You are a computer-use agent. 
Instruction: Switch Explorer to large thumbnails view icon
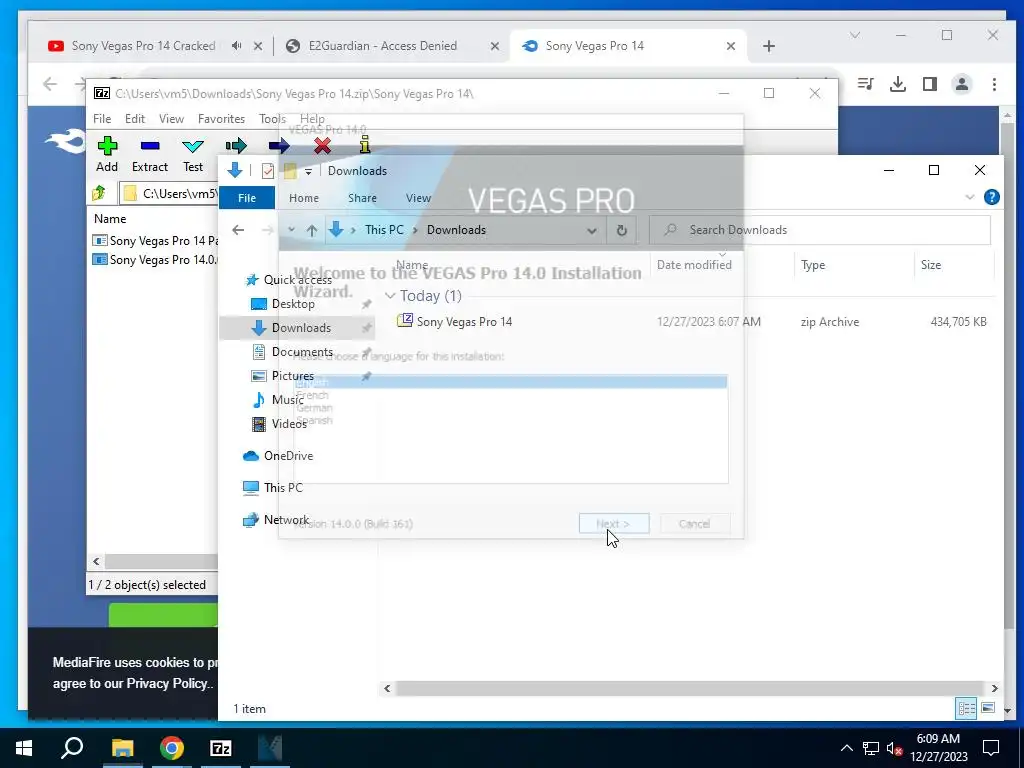(988, 708)
